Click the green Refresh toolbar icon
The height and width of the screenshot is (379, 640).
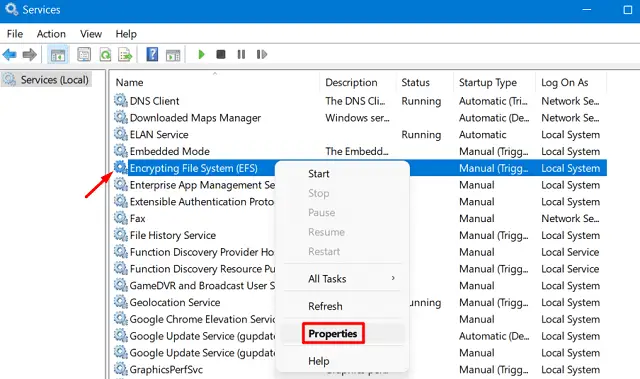(x=105, y=54)
